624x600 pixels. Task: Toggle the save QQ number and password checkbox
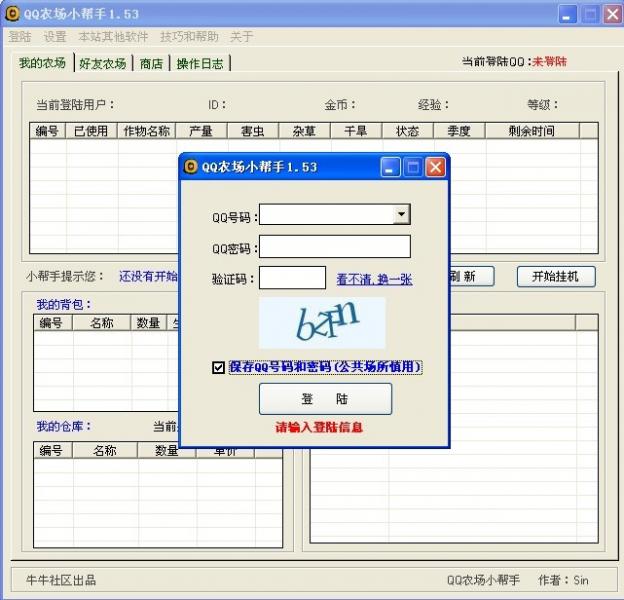(x=218, y=367)
